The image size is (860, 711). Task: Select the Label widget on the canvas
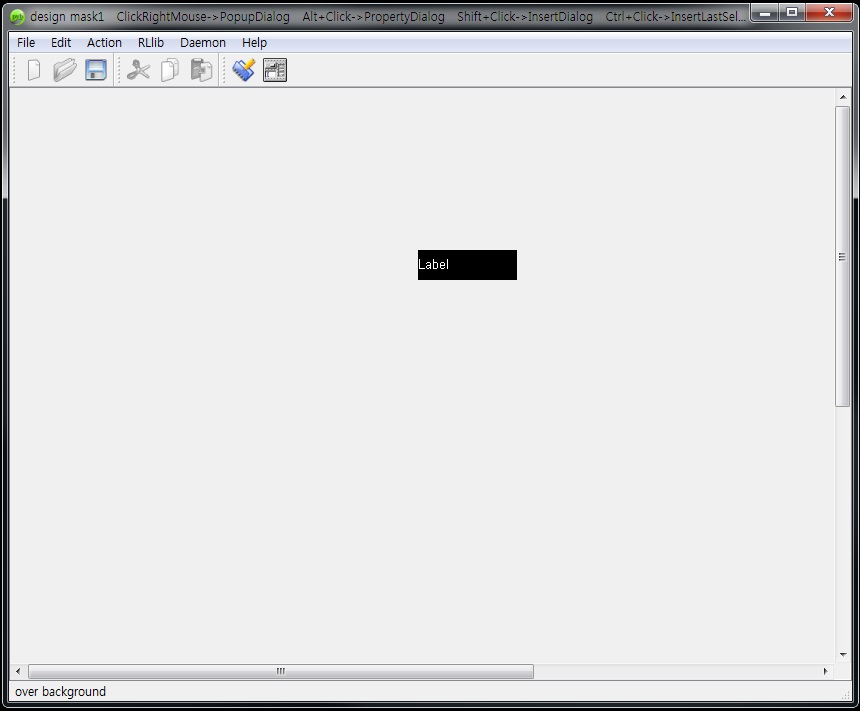tap(466, 264)
